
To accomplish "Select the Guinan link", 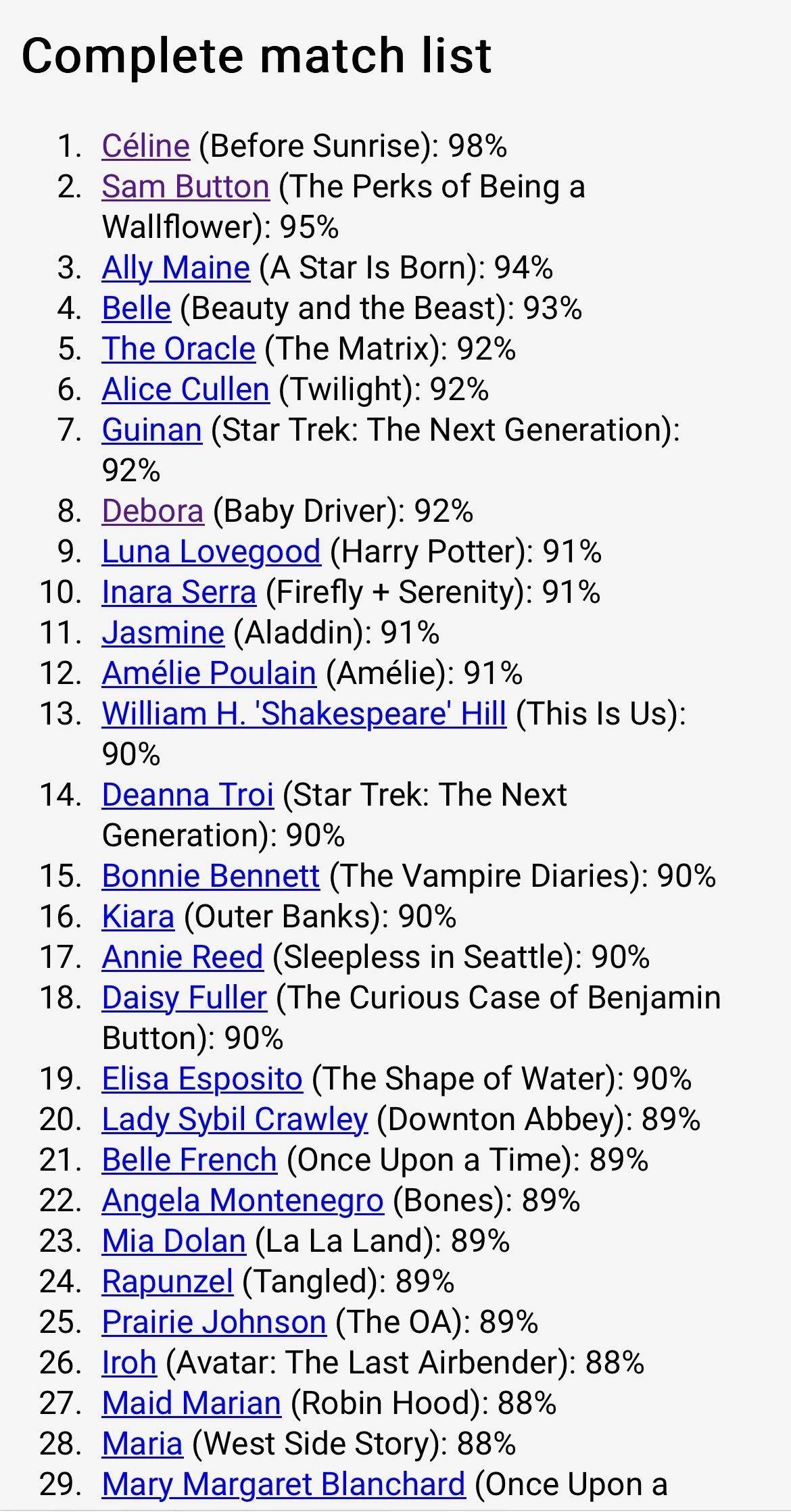I will point(152,430).
